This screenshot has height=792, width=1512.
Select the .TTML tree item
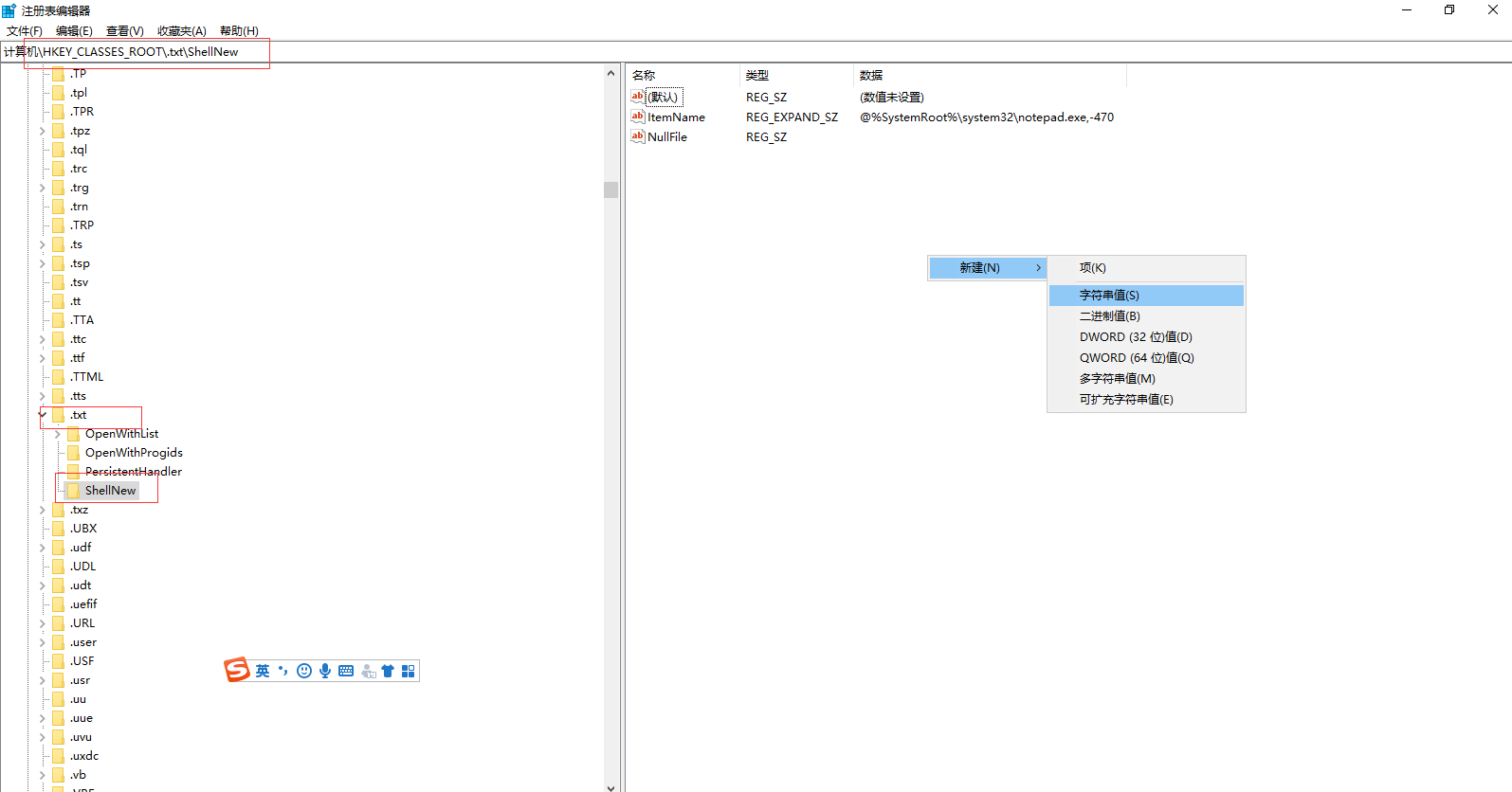(86, 376)
